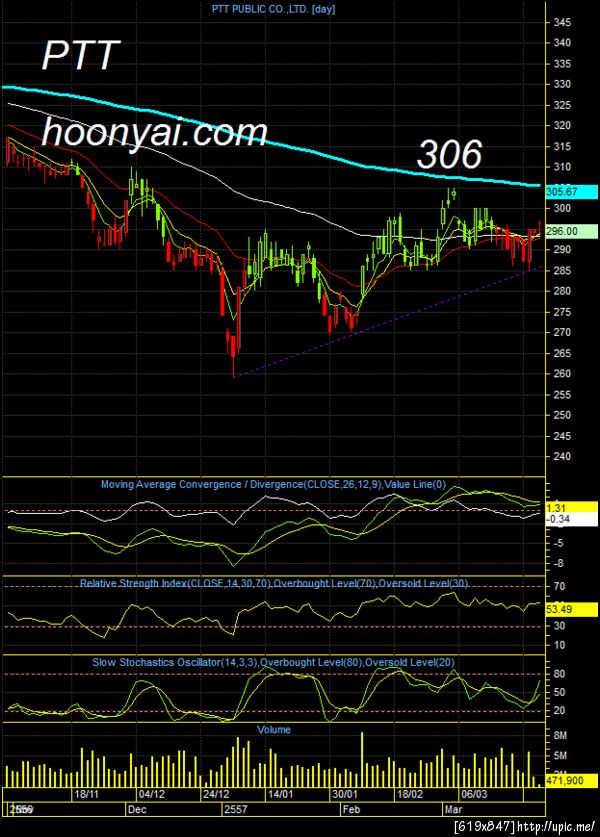The width and height of the screenshot is (600, 837).
Task: Select the Volume panel title
Action: [x=274, y=730]
